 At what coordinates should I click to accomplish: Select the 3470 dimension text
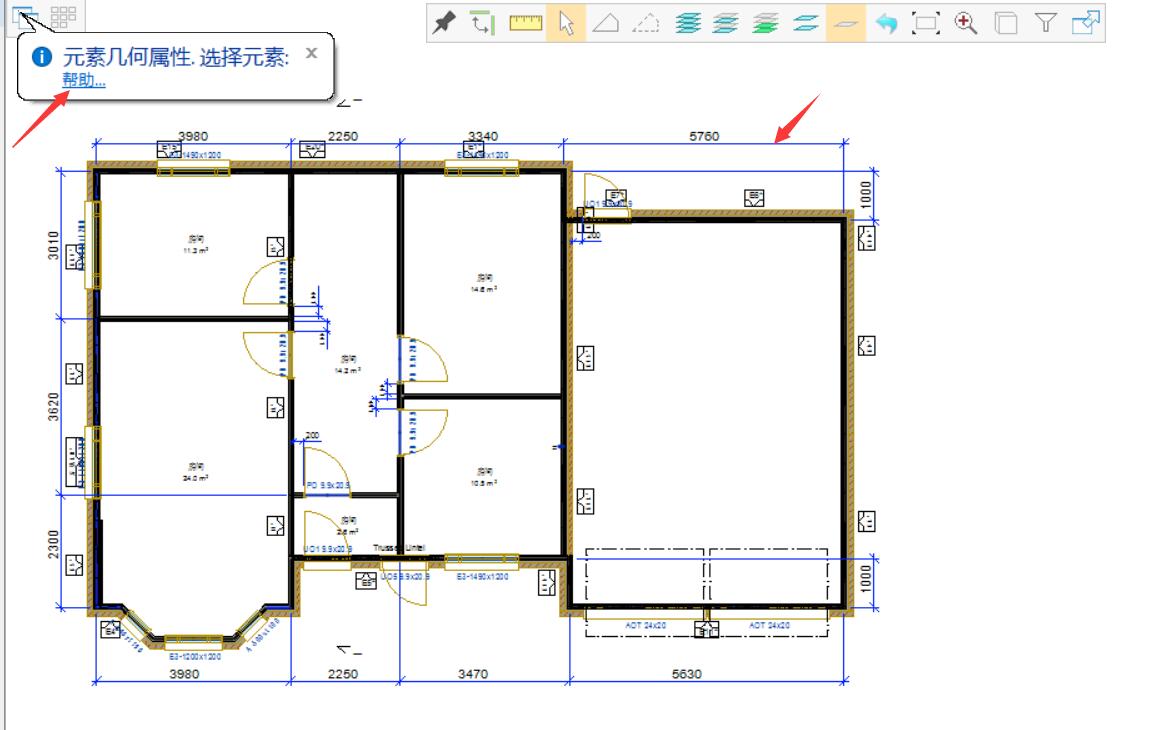tap(473, 674)
